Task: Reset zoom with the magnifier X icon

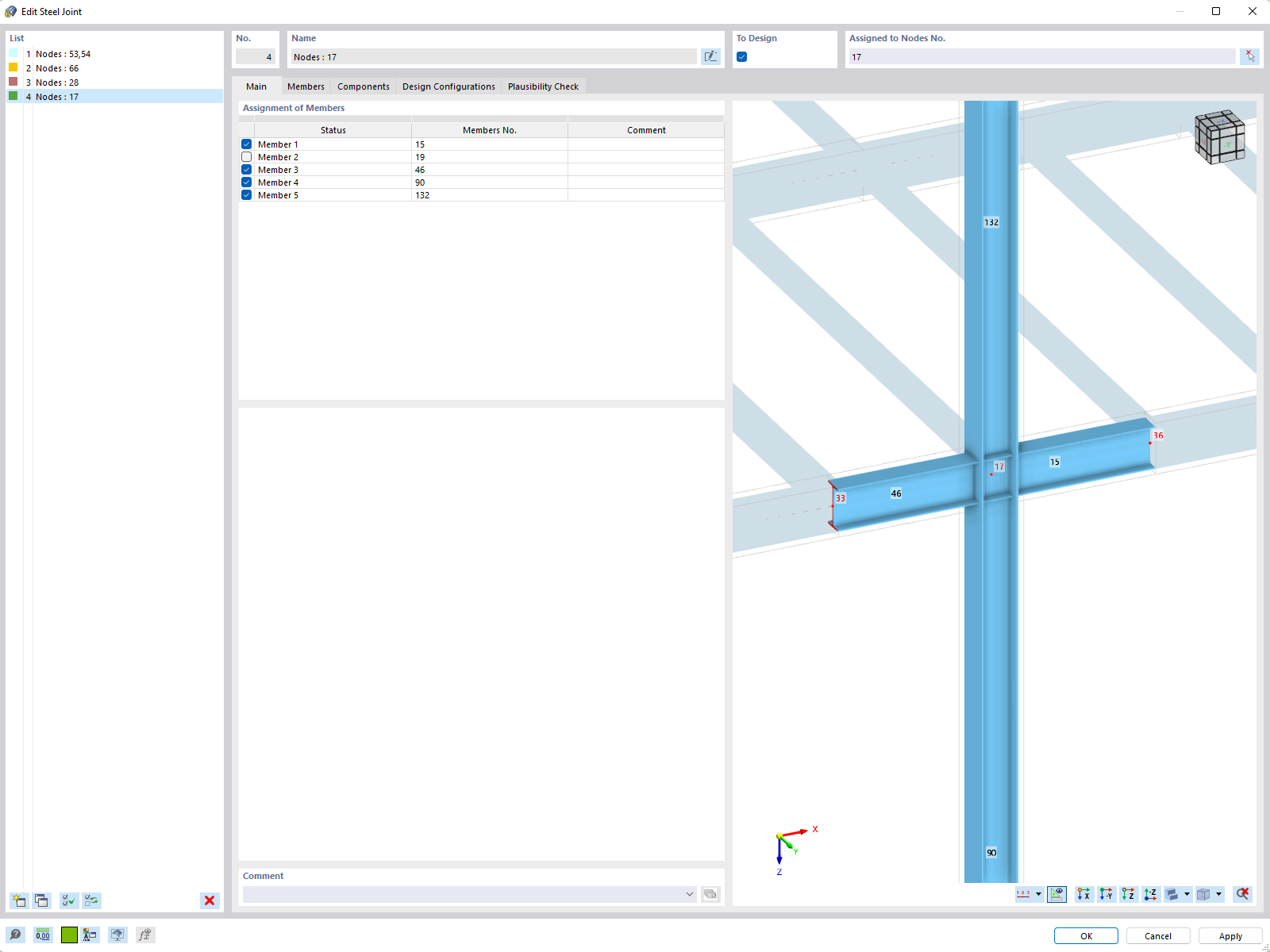Action: (1242, 894)
